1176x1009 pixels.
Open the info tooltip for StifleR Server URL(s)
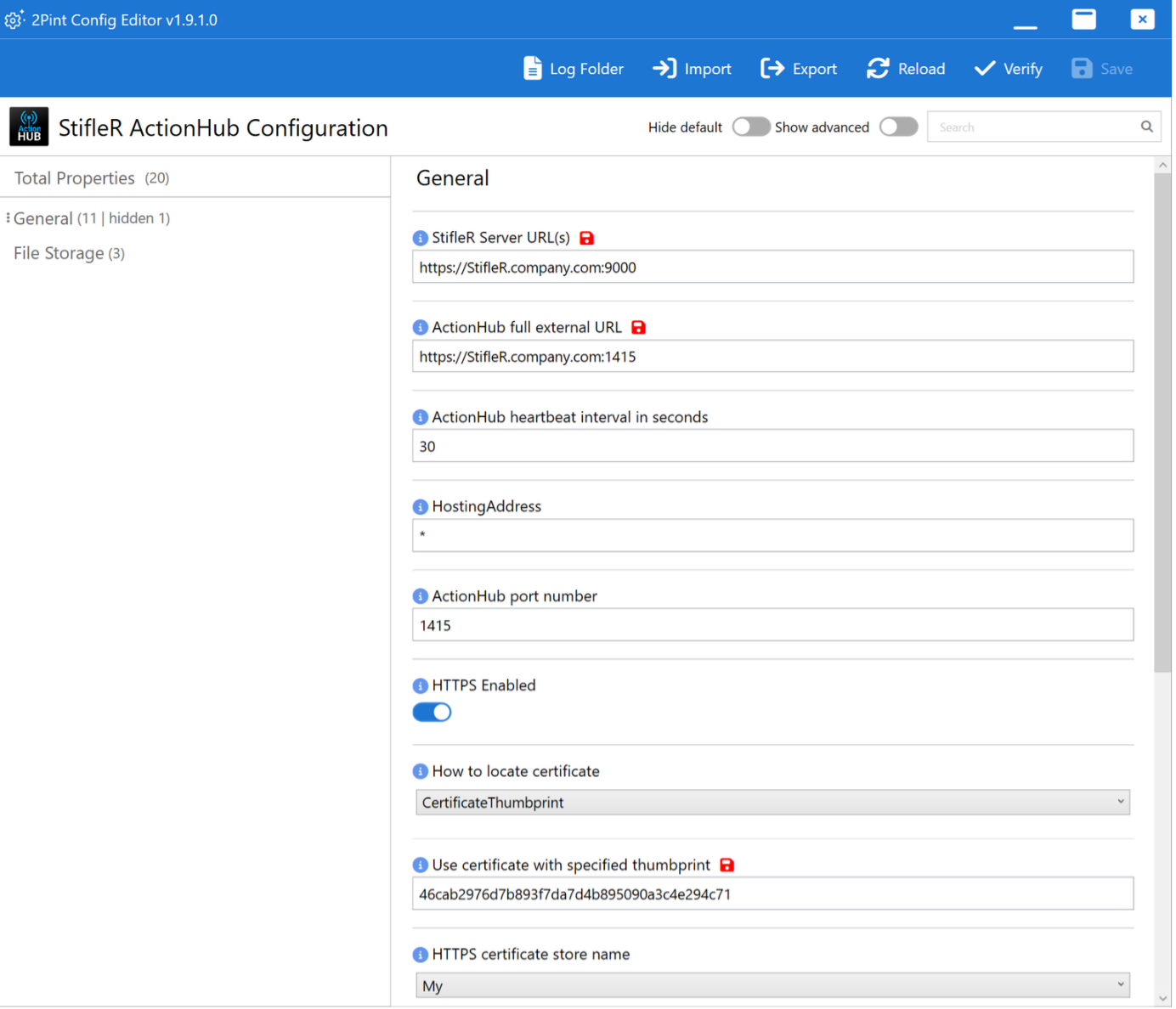click(420, 238)
